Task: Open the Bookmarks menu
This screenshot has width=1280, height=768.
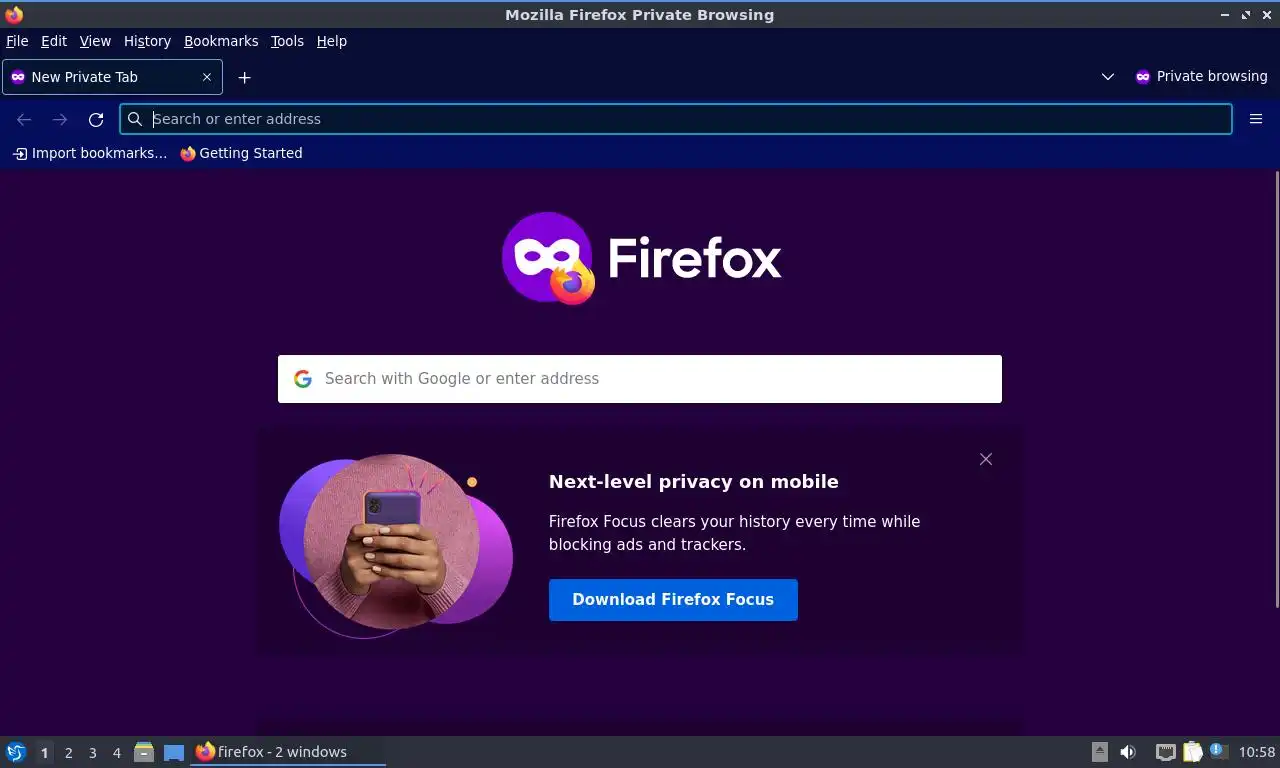Action: coord(221,41)
